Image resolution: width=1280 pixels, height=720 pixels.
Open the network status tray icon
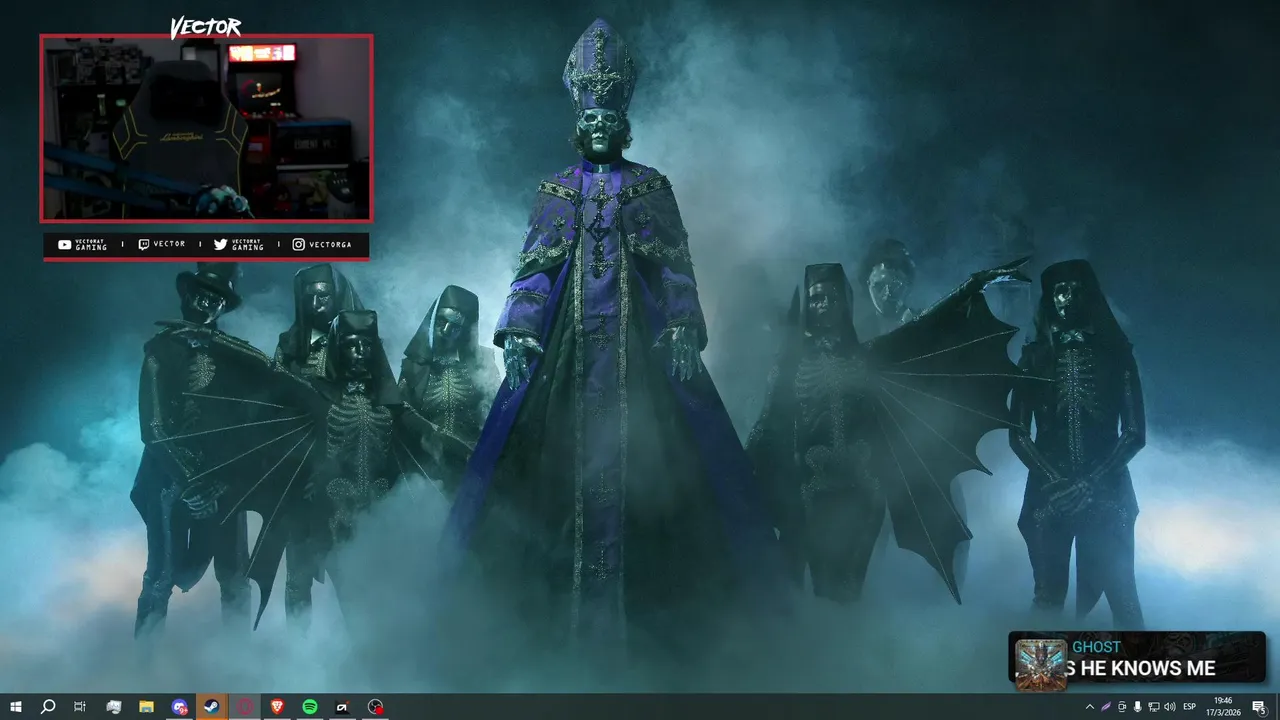[1154, 707]
